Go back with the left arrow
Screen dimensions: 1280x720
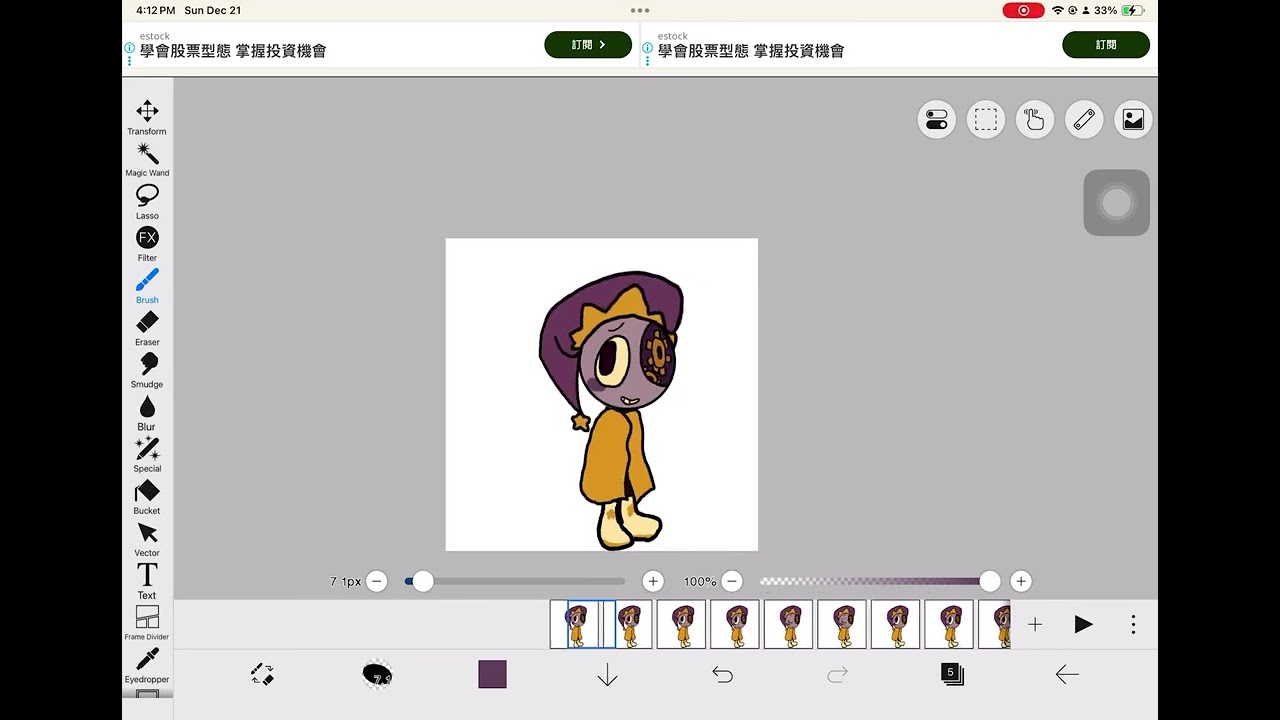pyautogui.click(x=1067, y=675)
